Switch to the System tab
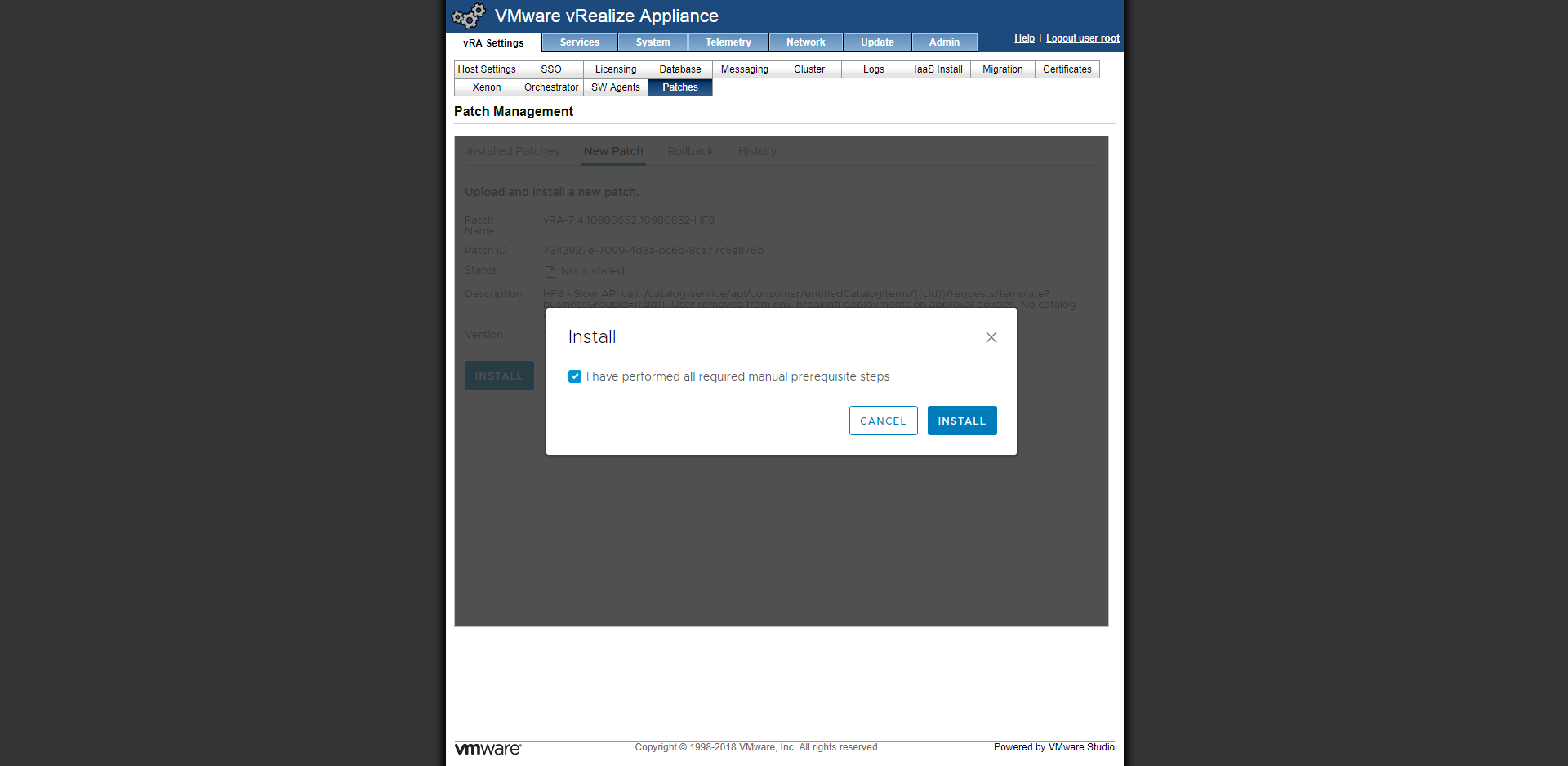1568x766 pixels. click(x=653, y=42)
